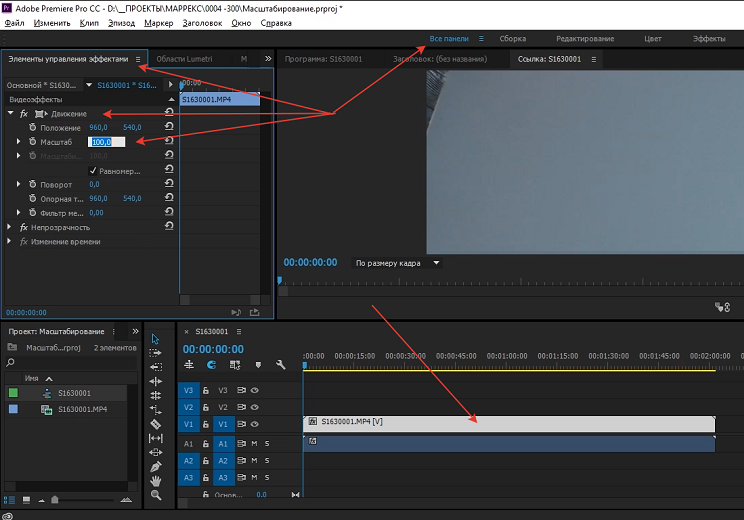
Task: Select the Track Select Forward tool
Action: [x=155, y=353]
